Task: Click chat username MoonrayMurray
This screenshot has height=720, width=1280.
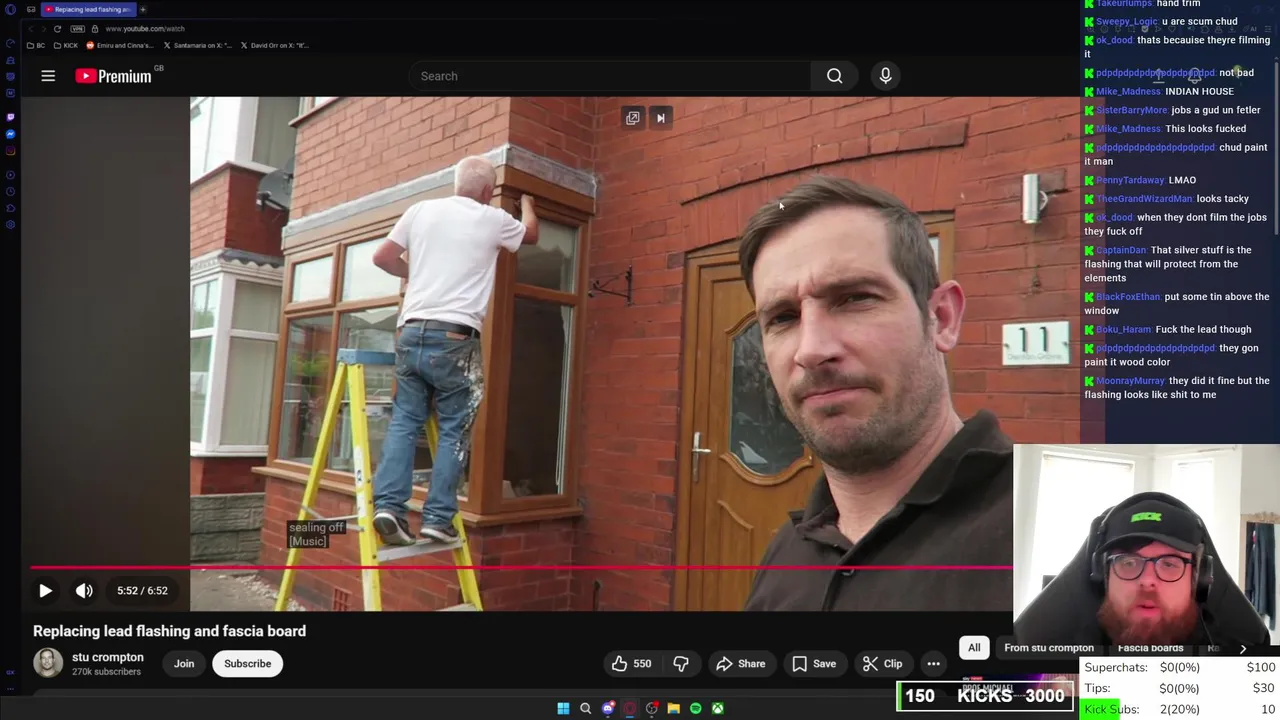Action: tap(1130, 380)
